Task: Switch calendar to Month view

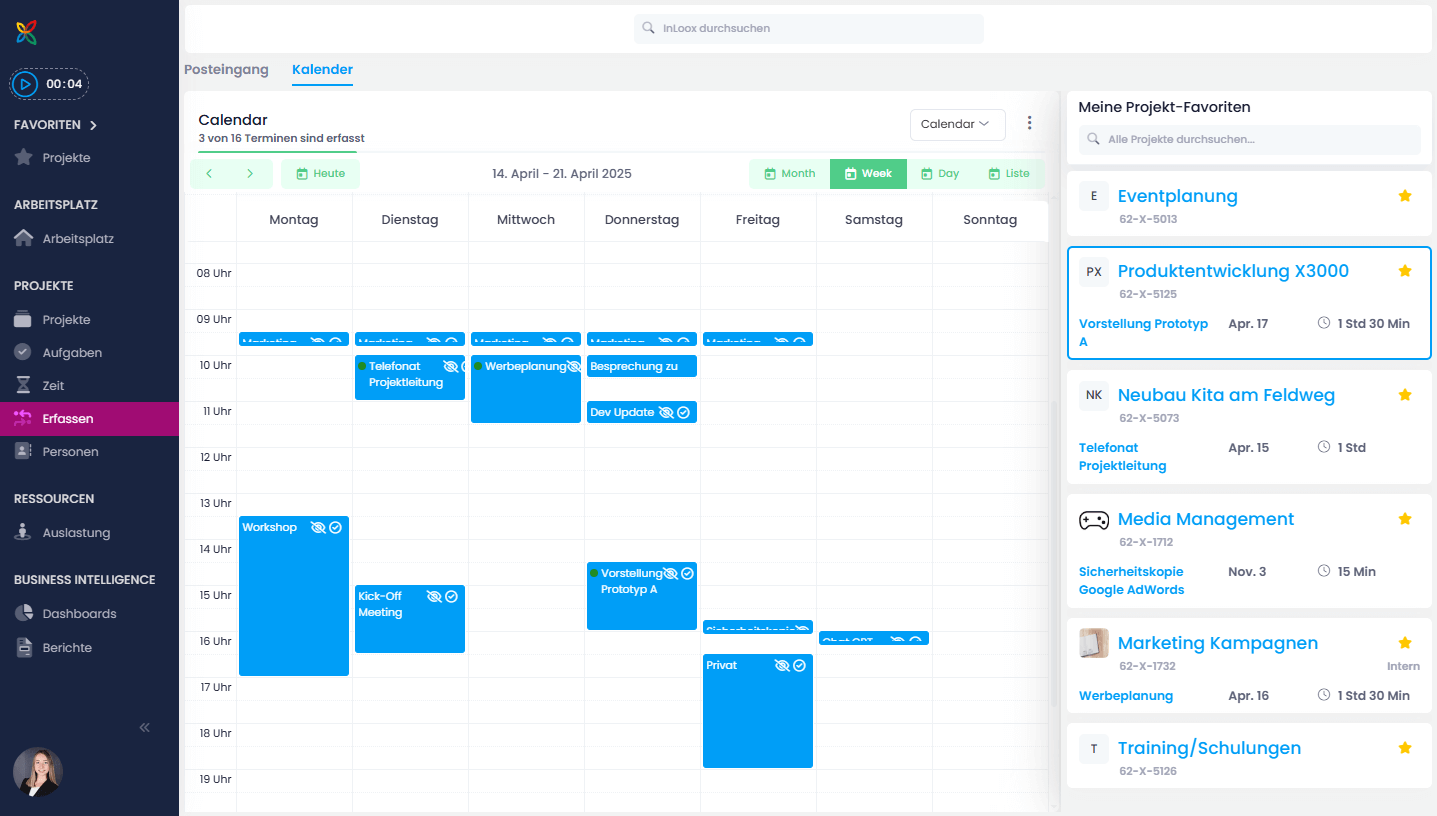Action: pos(789,174)
